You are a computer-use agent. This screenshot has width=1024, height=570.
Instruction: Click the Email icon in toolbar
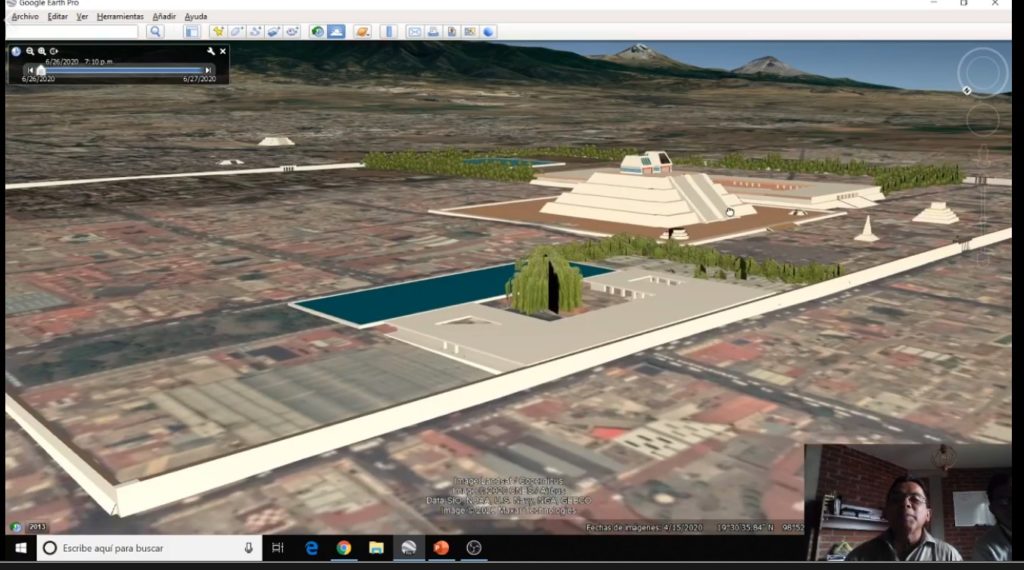click(x=415, y=32)
